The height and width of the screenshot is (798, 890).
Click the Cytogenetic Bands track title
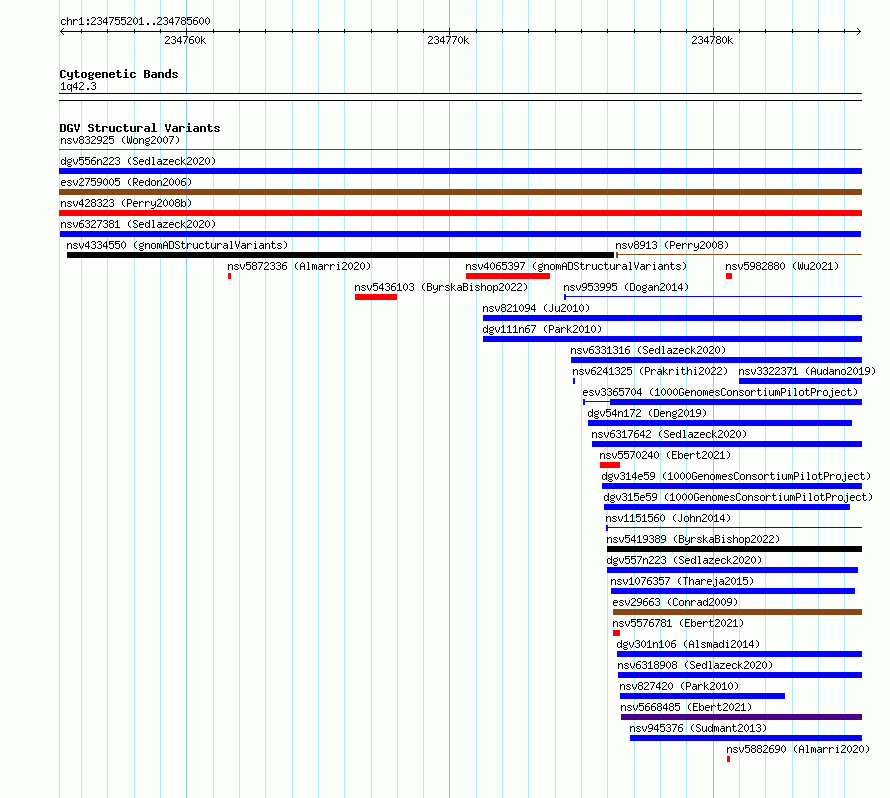[x=119, y=74]
